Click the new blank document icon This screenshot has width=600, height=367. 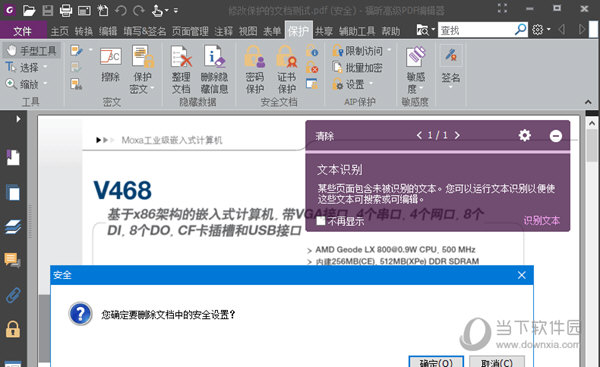pyautogui.click(x=103, y=10)
